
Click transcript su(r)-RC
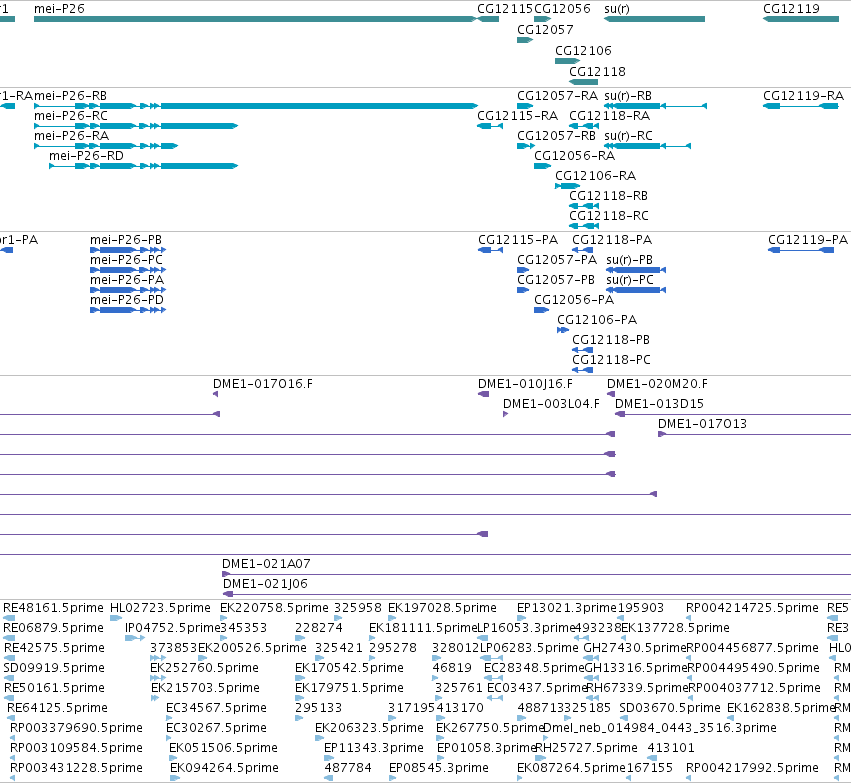coord(647,146)
